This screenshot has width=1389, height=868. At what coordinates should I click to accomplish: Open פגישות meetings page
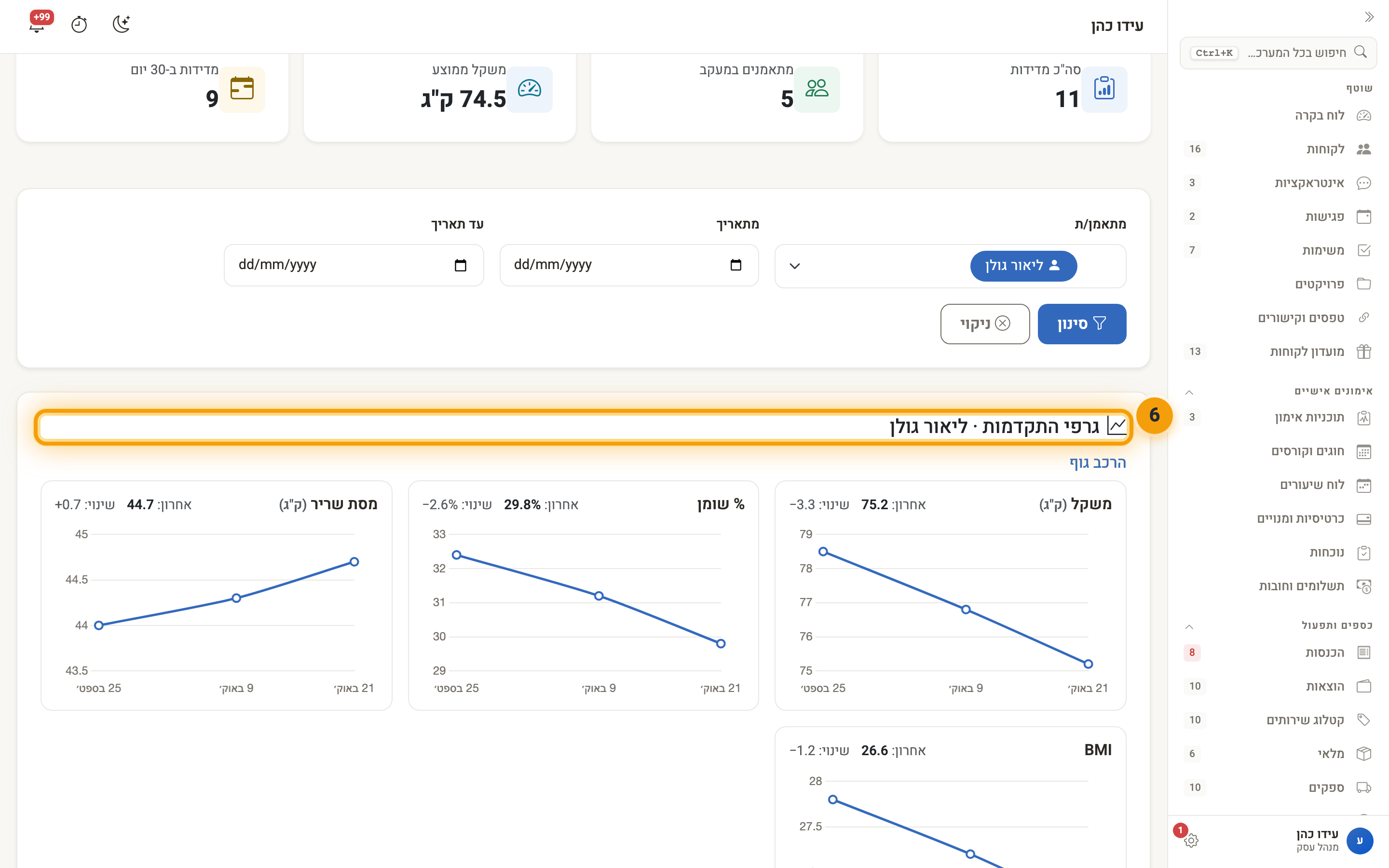point(1278,217)
